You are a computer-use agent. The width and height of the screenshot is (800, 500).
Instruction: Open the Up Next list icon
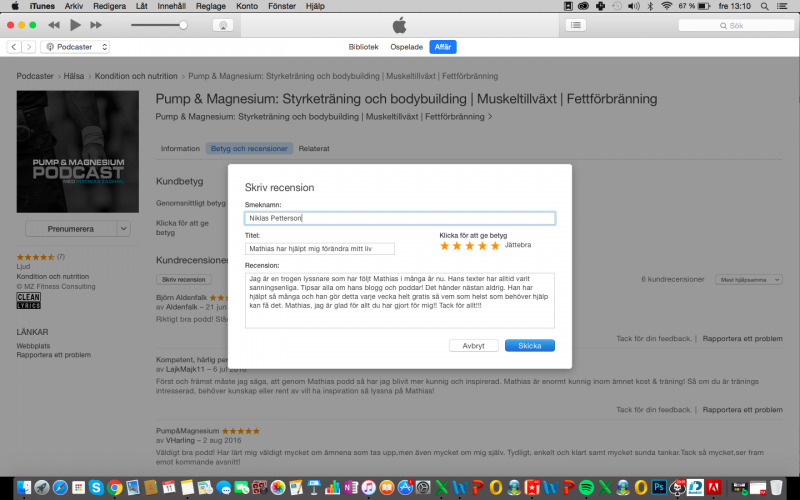tap(576, 25)
